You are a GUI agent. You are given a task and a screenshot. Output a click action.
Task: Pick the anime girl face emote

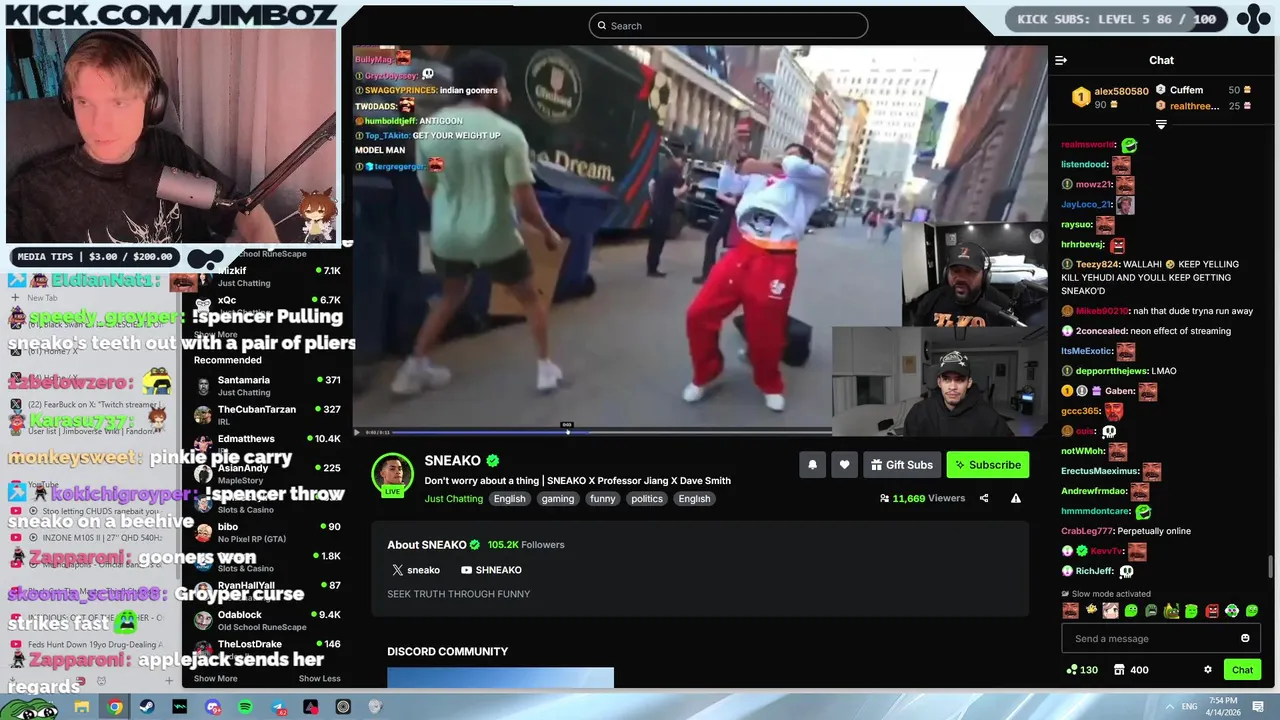(1111, 610)
